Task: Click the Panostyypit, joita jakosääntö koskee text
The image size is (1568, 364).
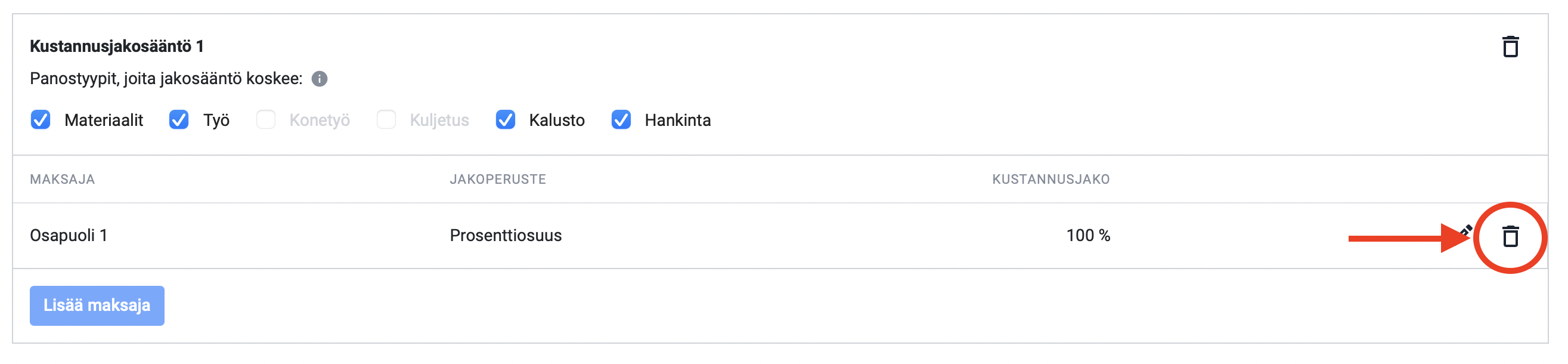Action: (x=166, y=79)
